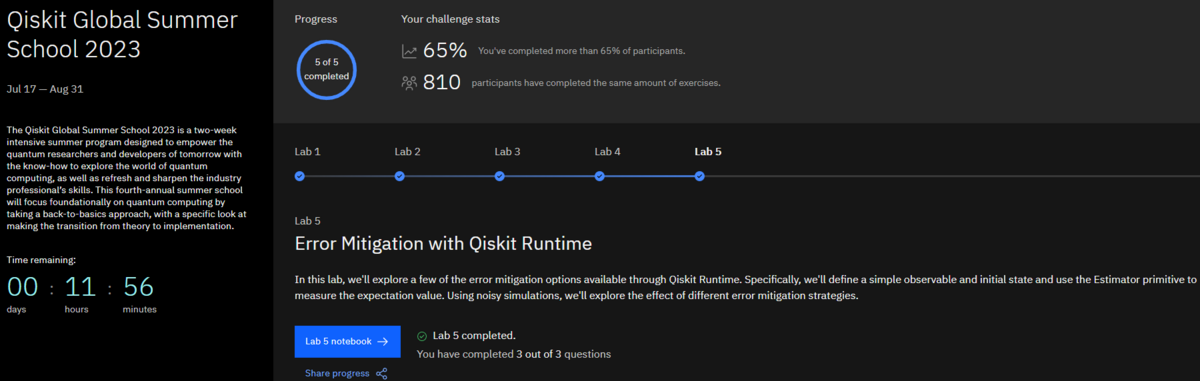Click the 11 hours countdown value
The image size is (1200, 381).
coord(80,287)
